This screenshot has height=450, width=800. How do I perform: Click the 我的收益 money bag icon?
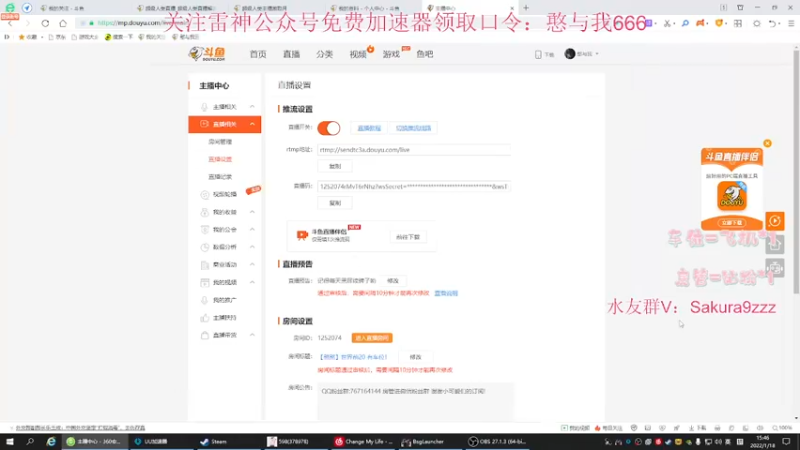(205, 212)
